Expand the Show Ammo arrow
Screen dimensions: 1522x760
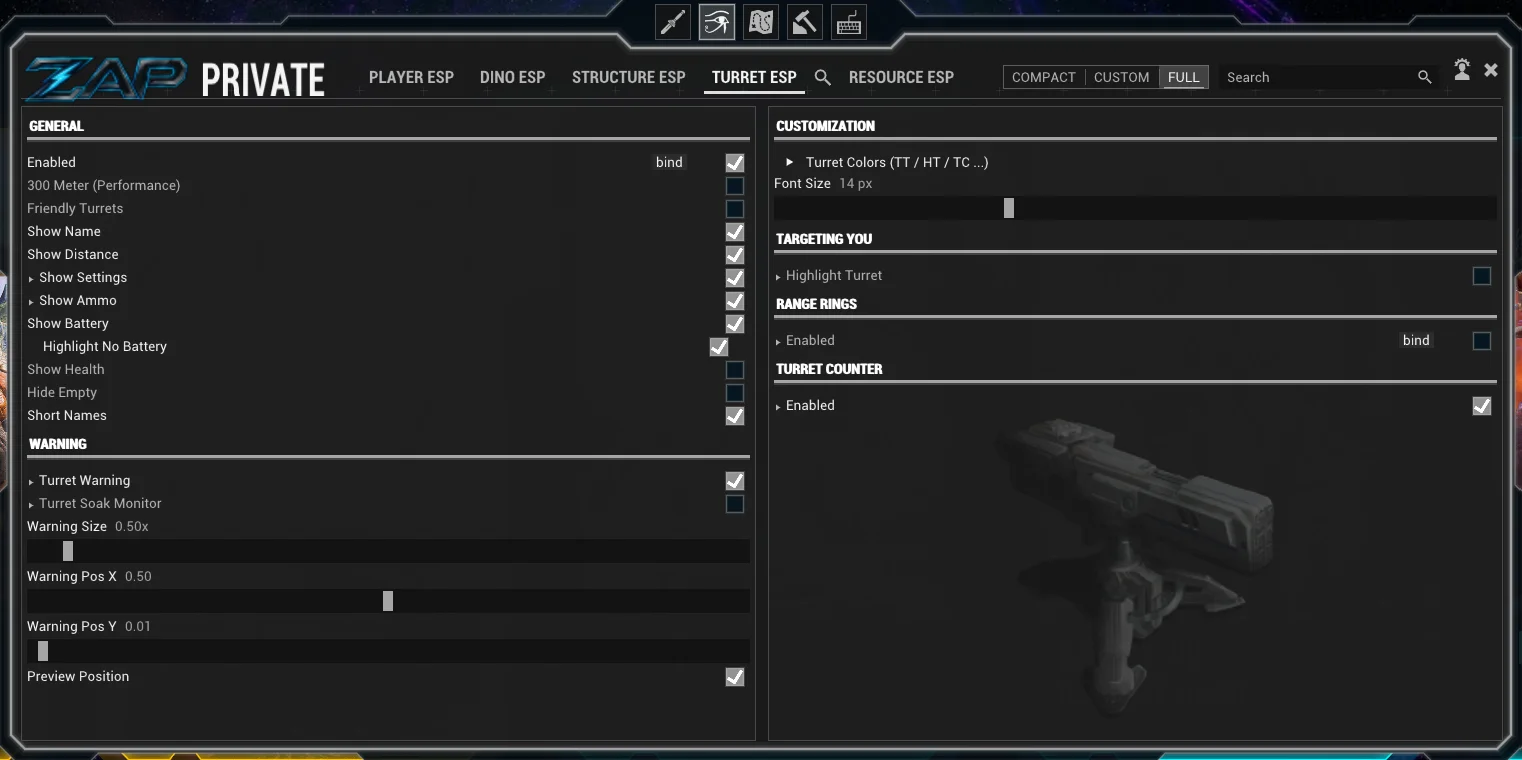31,301
